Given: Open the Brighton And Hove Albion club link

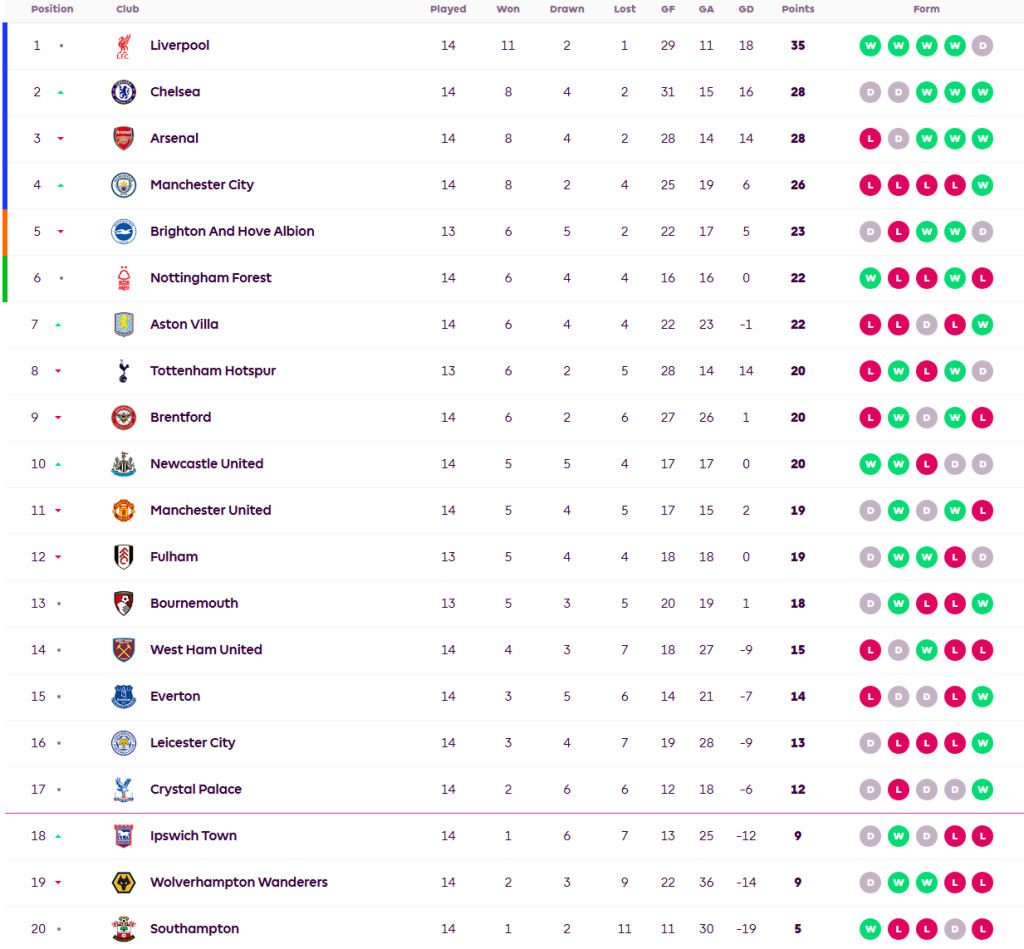Looking at the screenshot, I should click(x=232, y=232).
